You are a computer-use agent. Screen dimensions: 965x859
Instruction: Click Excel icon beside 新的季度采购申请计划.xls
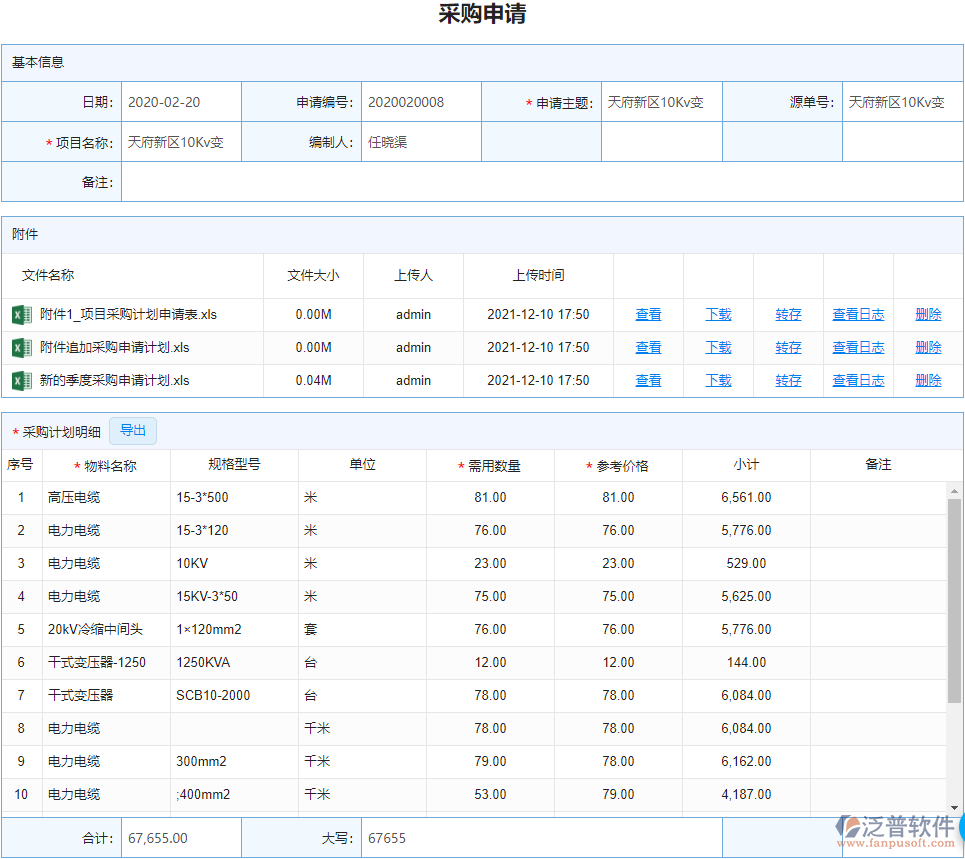click(21, 381)
